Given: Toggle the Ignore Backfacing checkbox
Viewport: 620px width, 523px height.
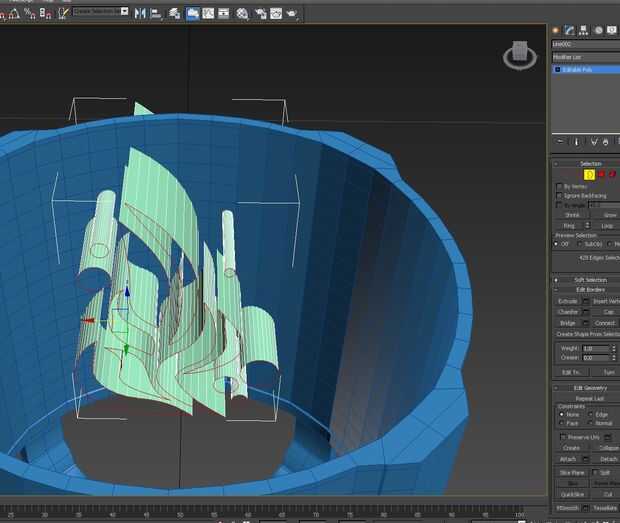Looking at the screenshot, I should point(558,195).
